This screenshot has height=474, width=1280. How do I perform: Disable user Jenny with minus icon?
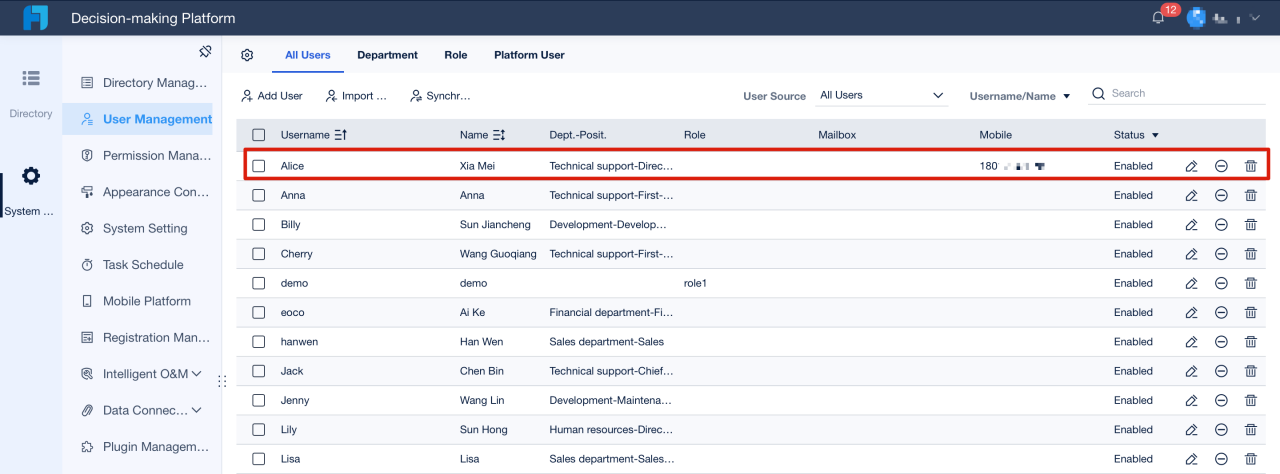pos(1221,401)
